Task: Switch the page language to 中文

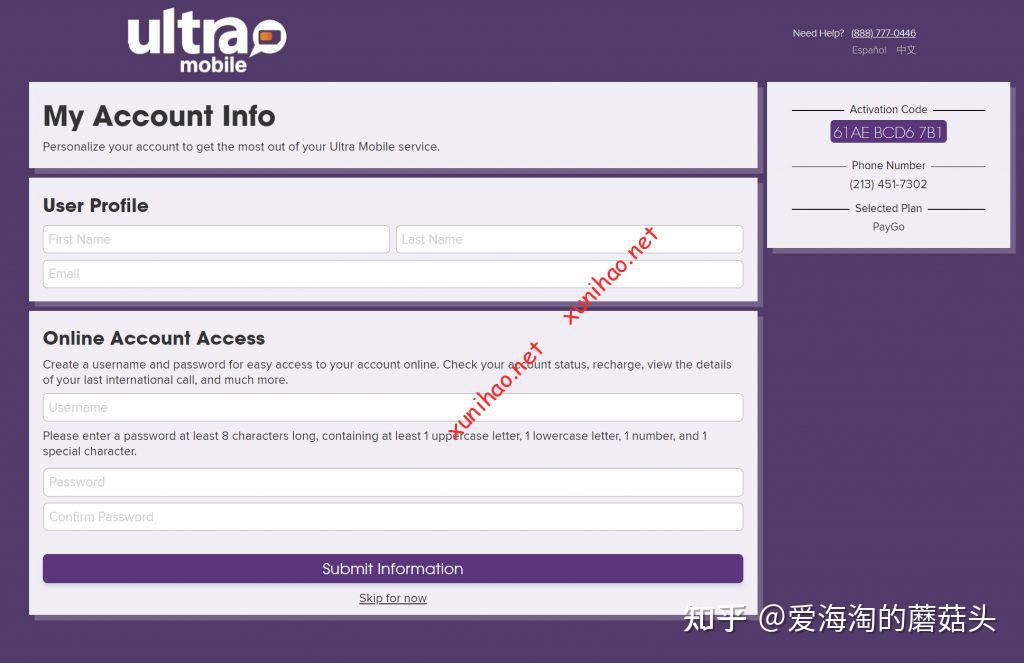Action: tap(905, 50)
